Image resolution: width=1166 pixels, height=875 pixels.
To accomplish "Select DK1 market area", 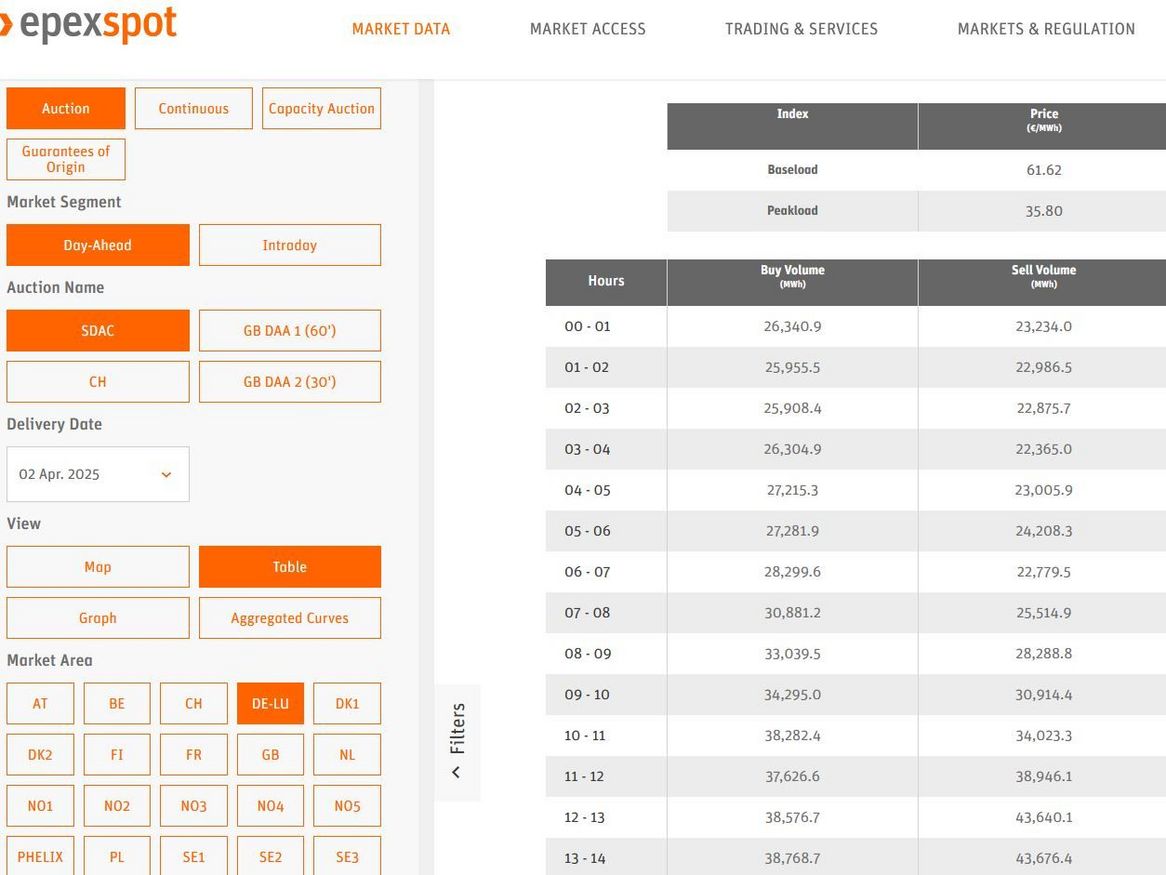I will click(x=347, y=704).
